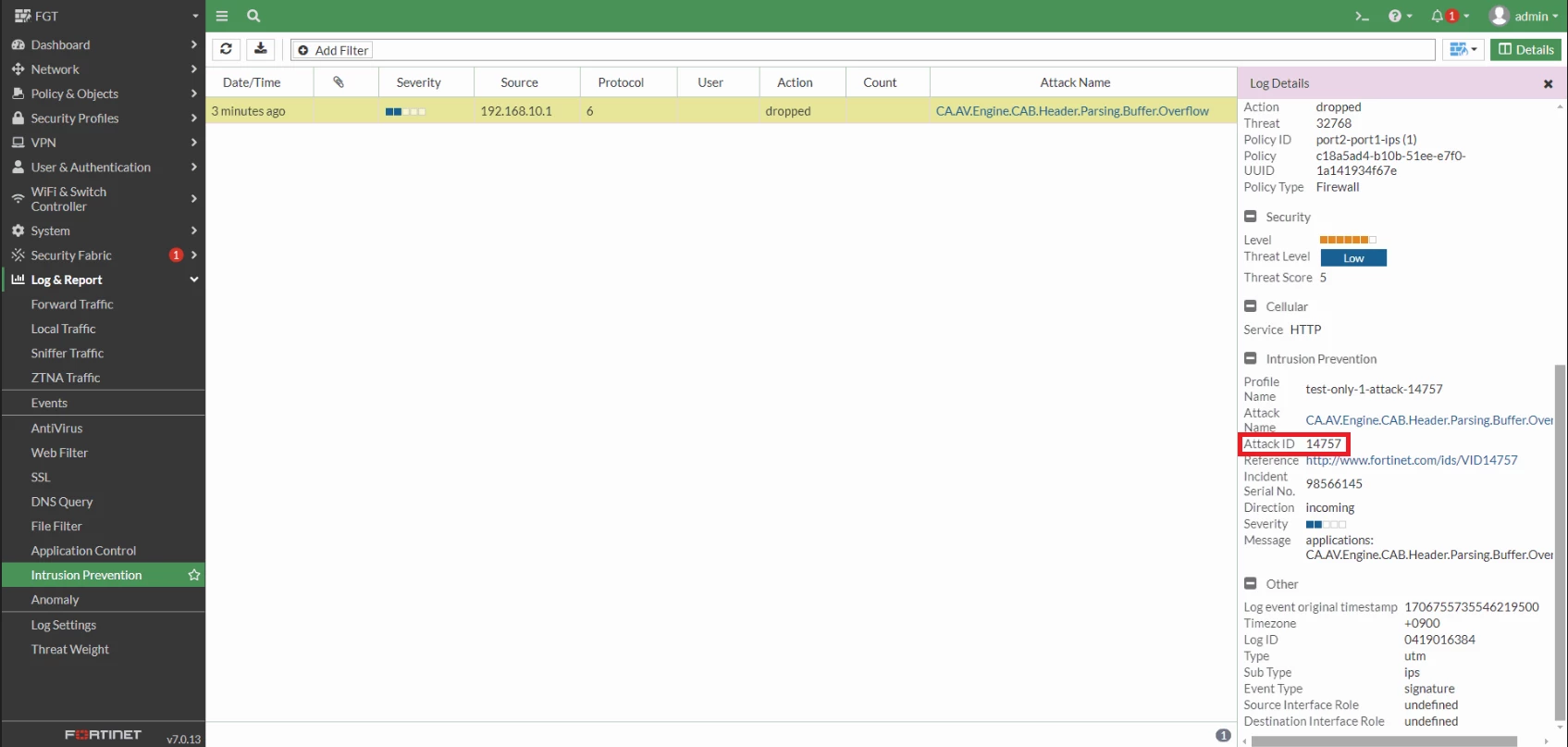Open attack name link in Log Details
Screen dimensions: 1568x747
tap(1429, 420)
